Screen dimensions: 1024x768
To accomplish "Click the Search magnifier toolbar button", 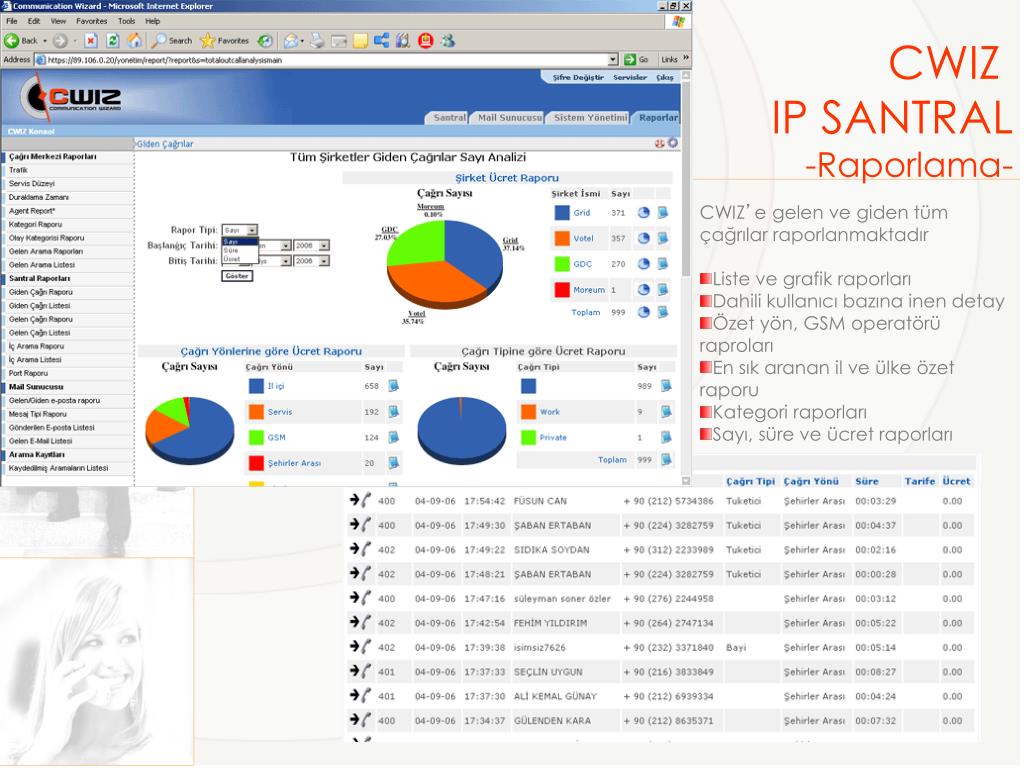I will 171,40.
